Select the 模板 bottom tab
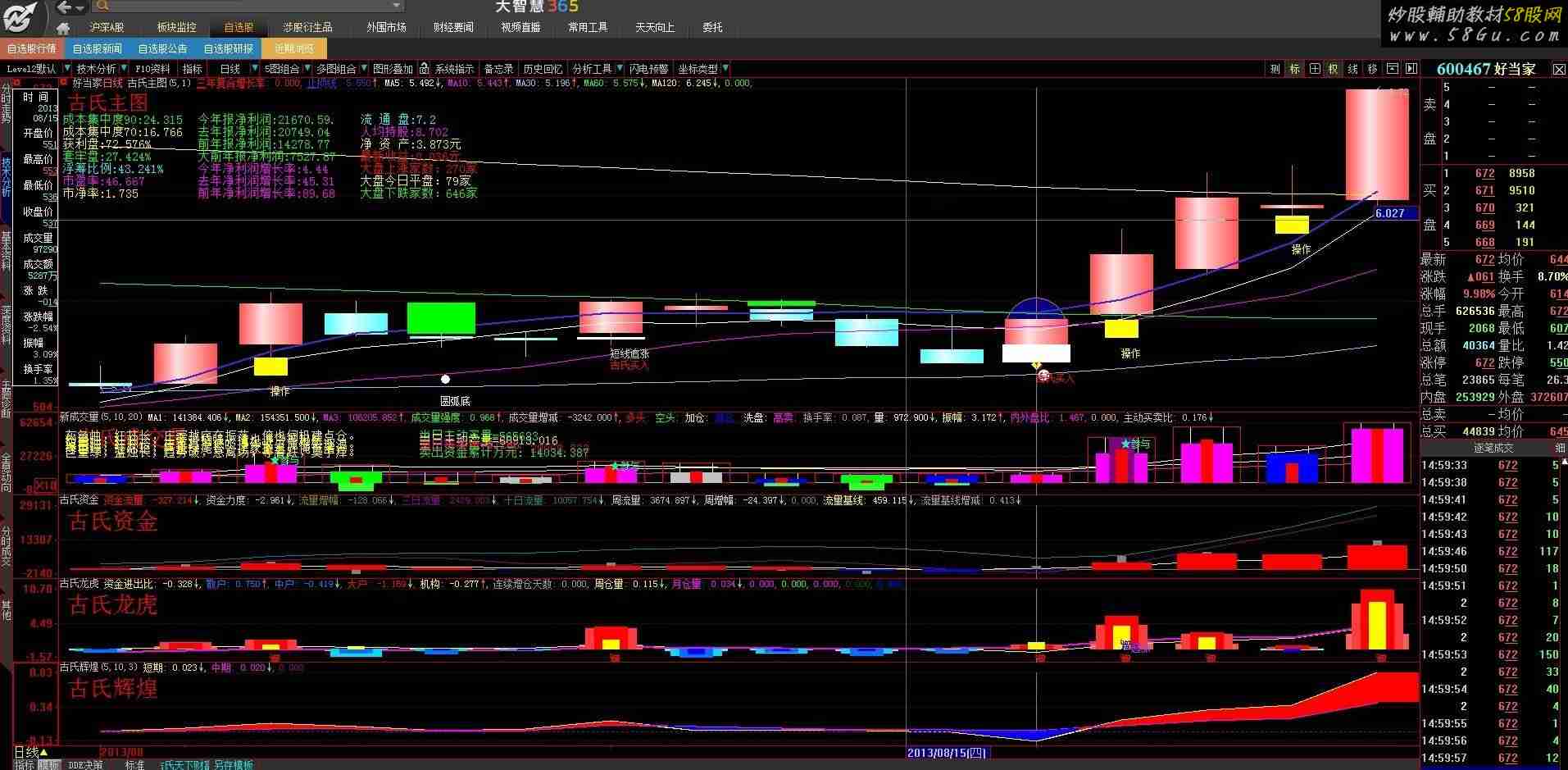1568x770 pixels. [49, 764]
